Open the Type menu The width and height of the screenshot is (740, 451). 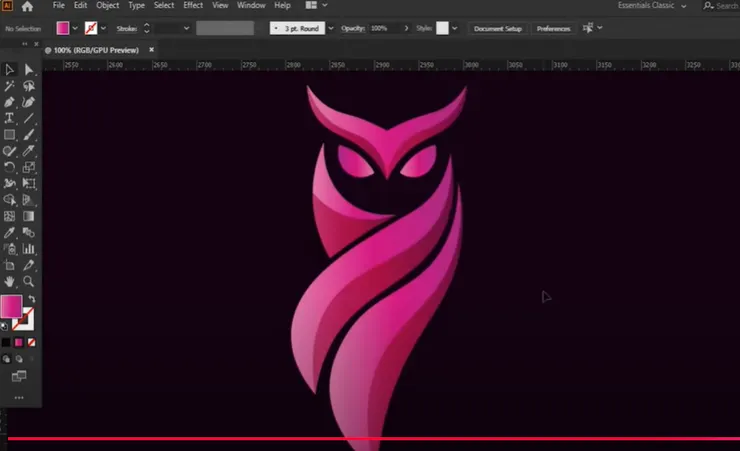136,5
